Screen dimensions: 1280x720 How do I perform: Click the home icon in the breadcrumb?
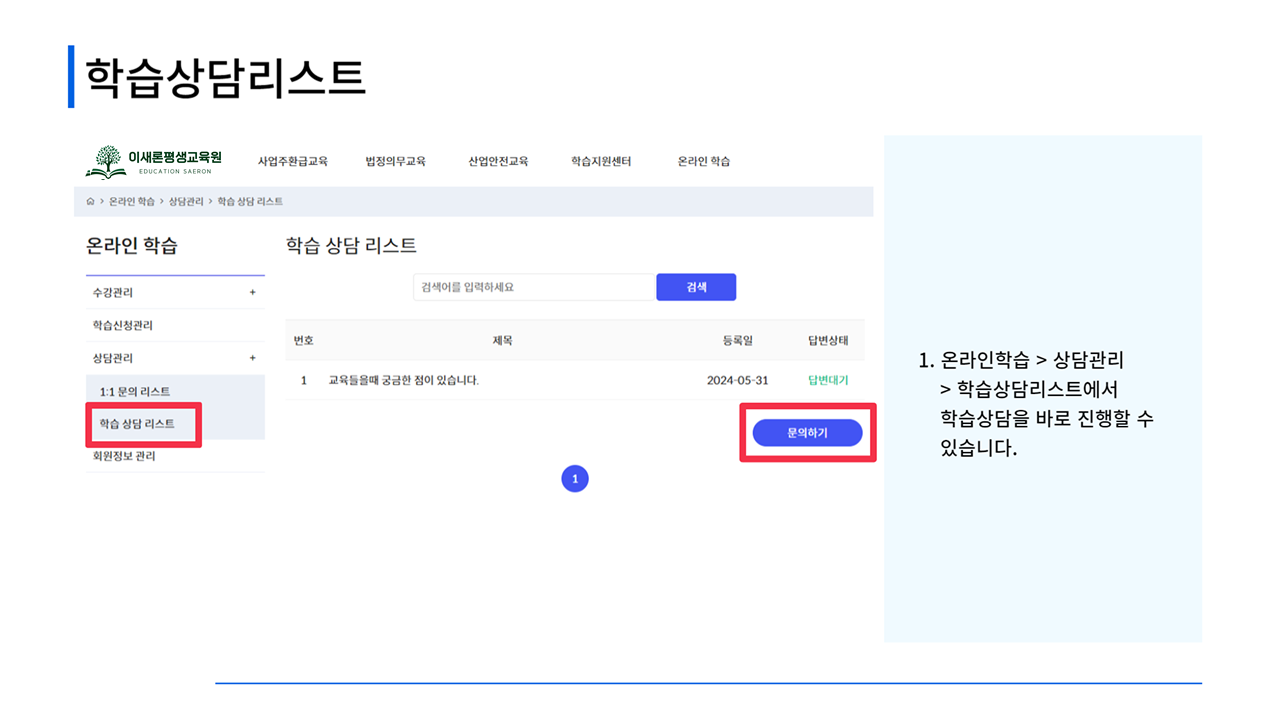[90, 202]
